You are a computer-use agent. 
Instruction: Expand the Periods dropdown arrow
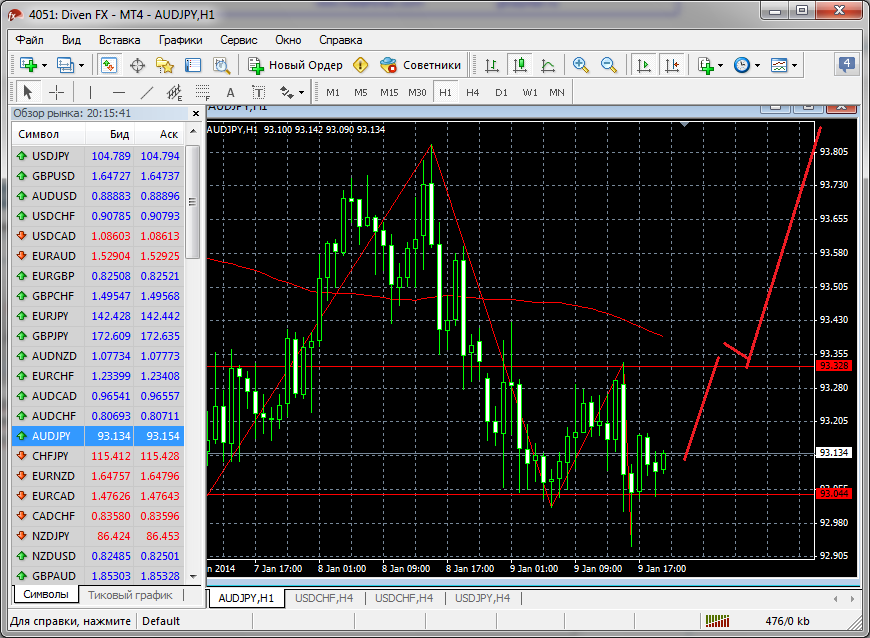(x=757, y=65)
